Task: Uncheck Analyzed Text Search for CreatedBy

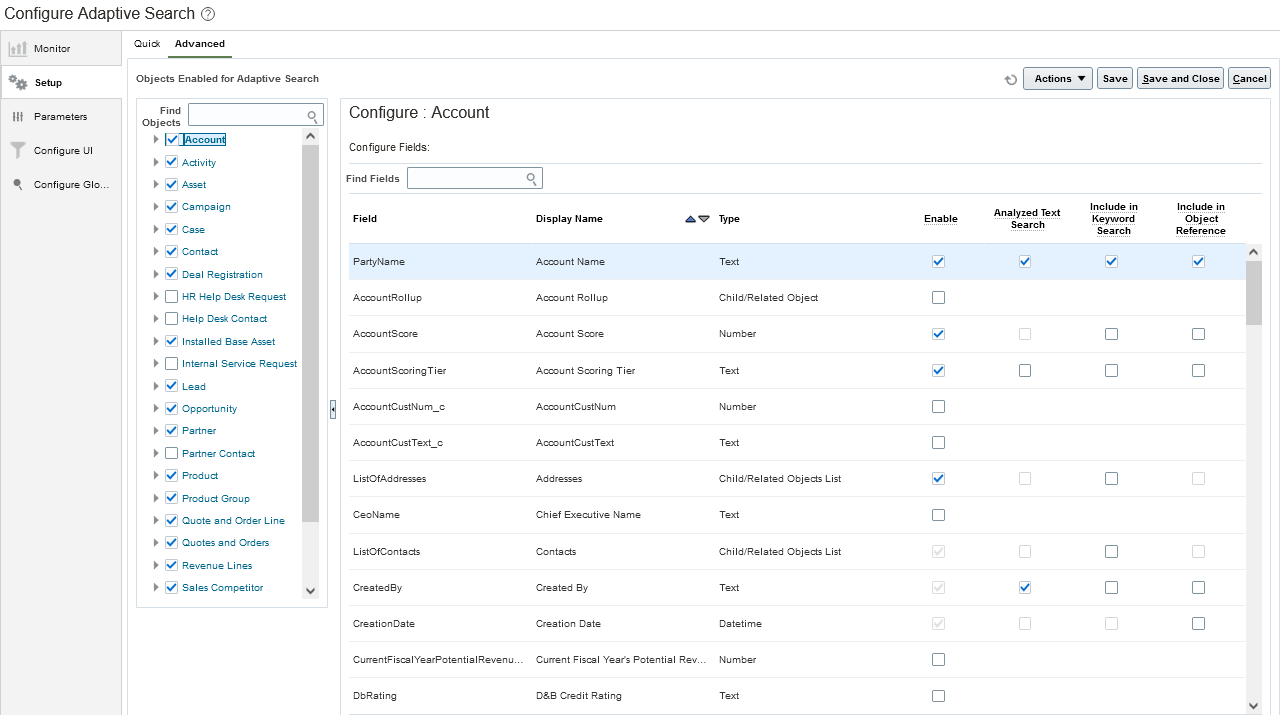Action: tap(1025, 588)
